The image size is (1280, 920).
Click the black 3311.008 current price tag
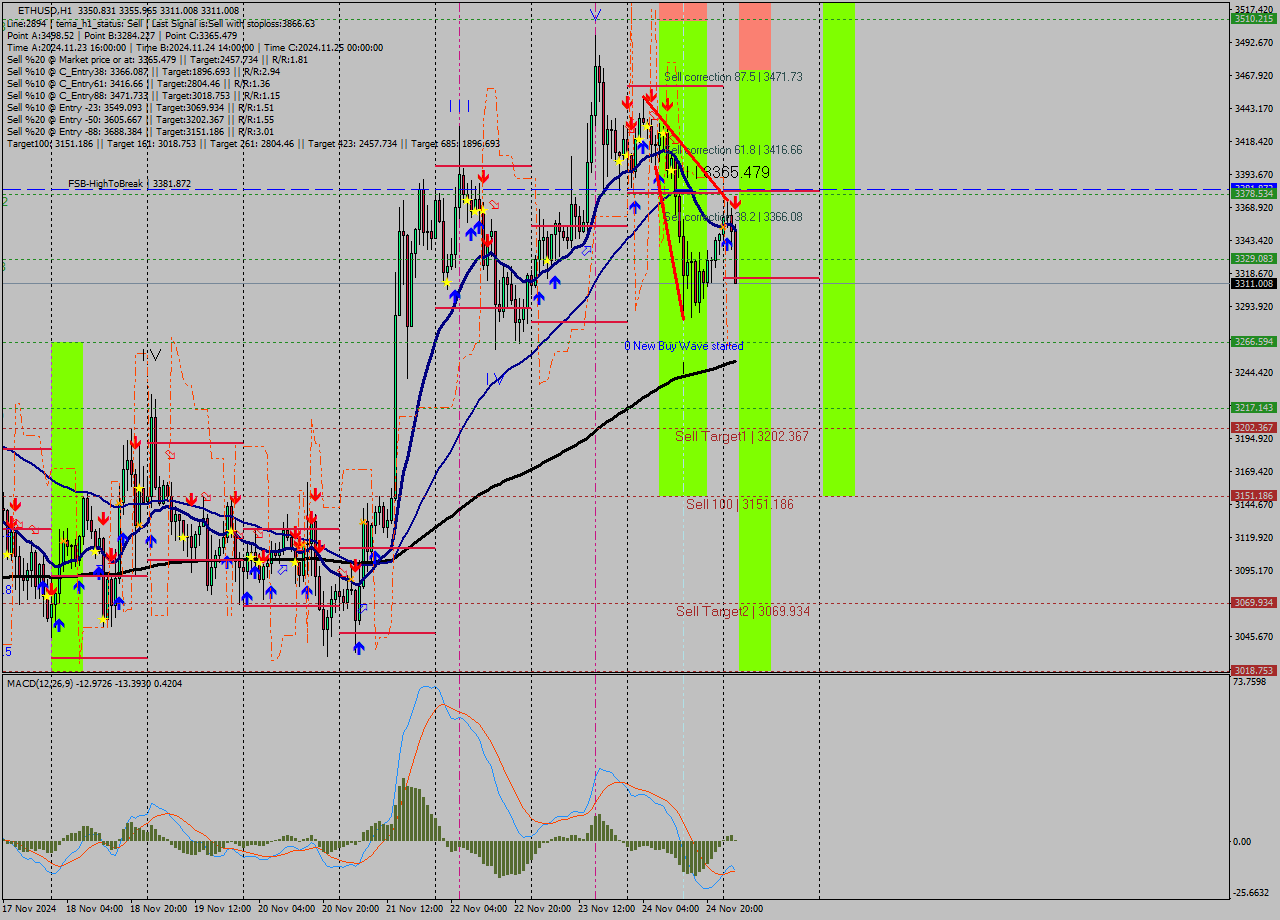point(1252,284)
